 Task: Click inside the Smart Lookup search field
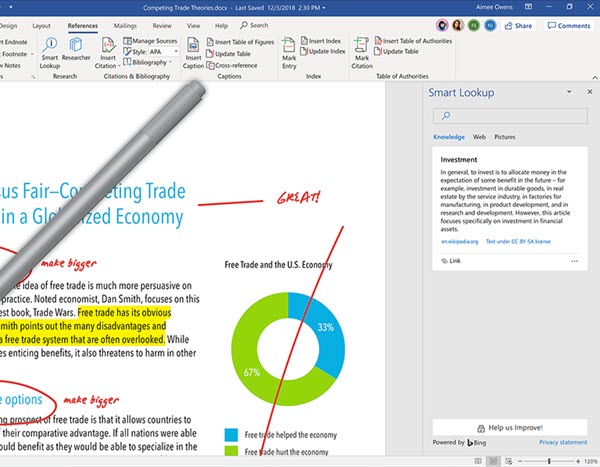pyautogui.click(x=510, y=116)
